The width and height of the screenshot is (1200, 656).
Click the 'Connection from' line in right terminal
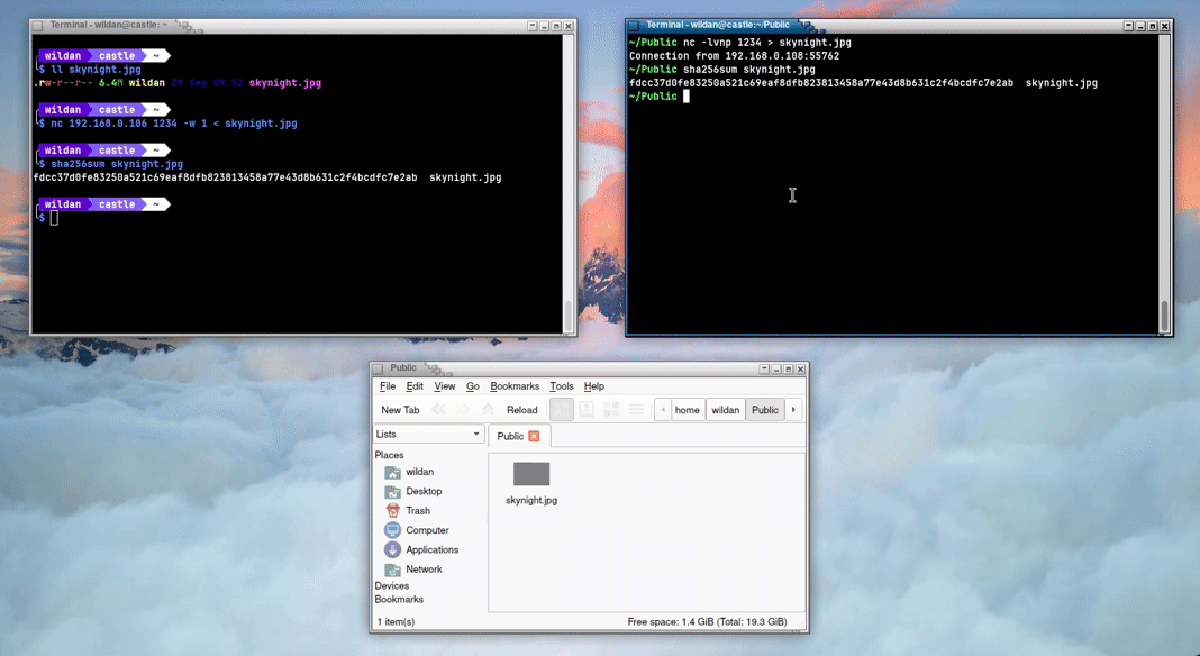click(x=734, y=57)
